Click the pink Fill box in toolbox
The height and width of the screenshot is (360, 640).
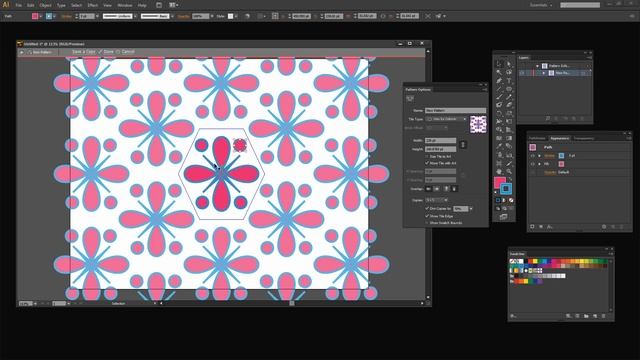(x=499, y=182)
